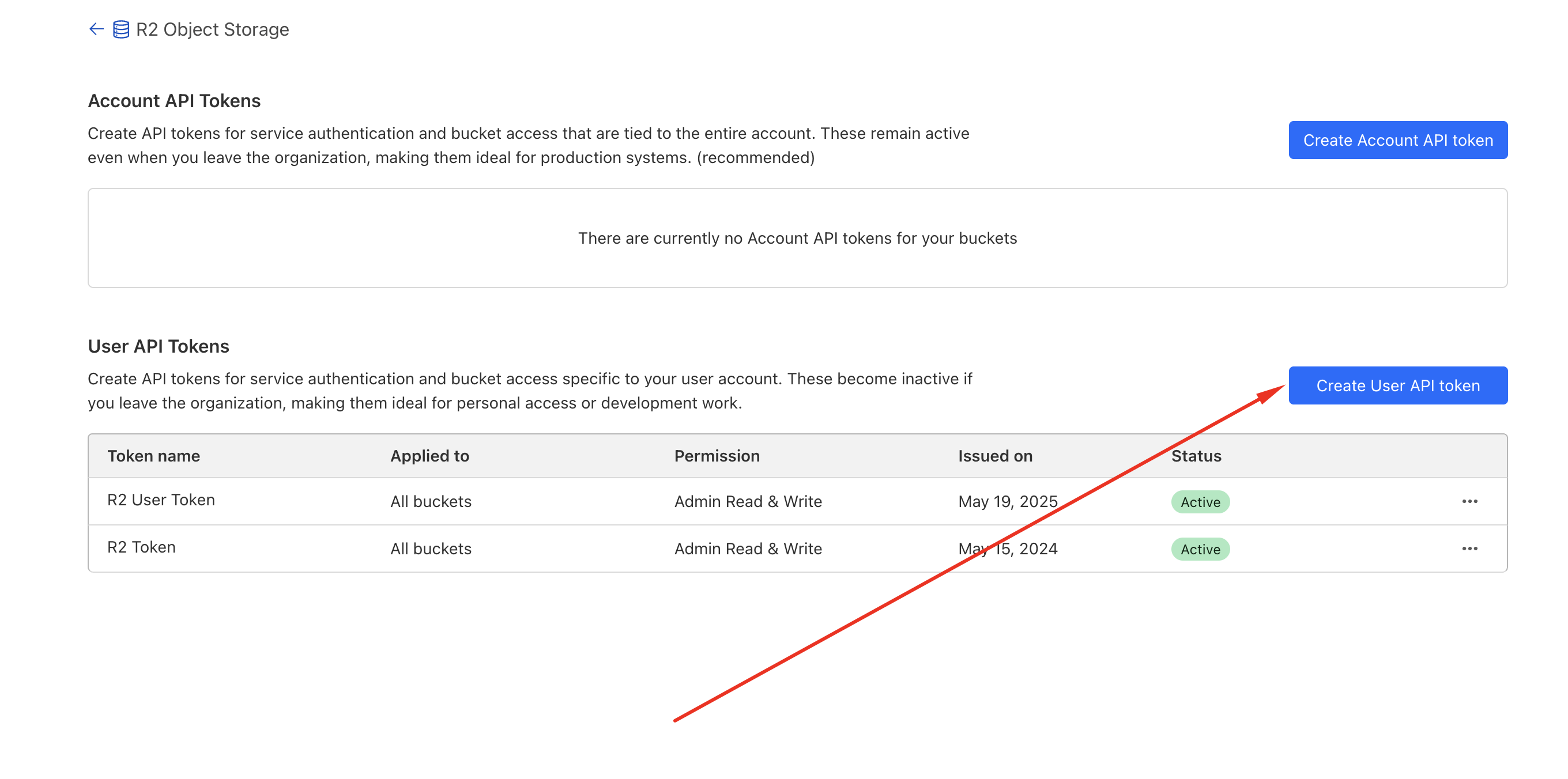
Task: Click the Active badge on R2 User Token
Action: 1200,501
